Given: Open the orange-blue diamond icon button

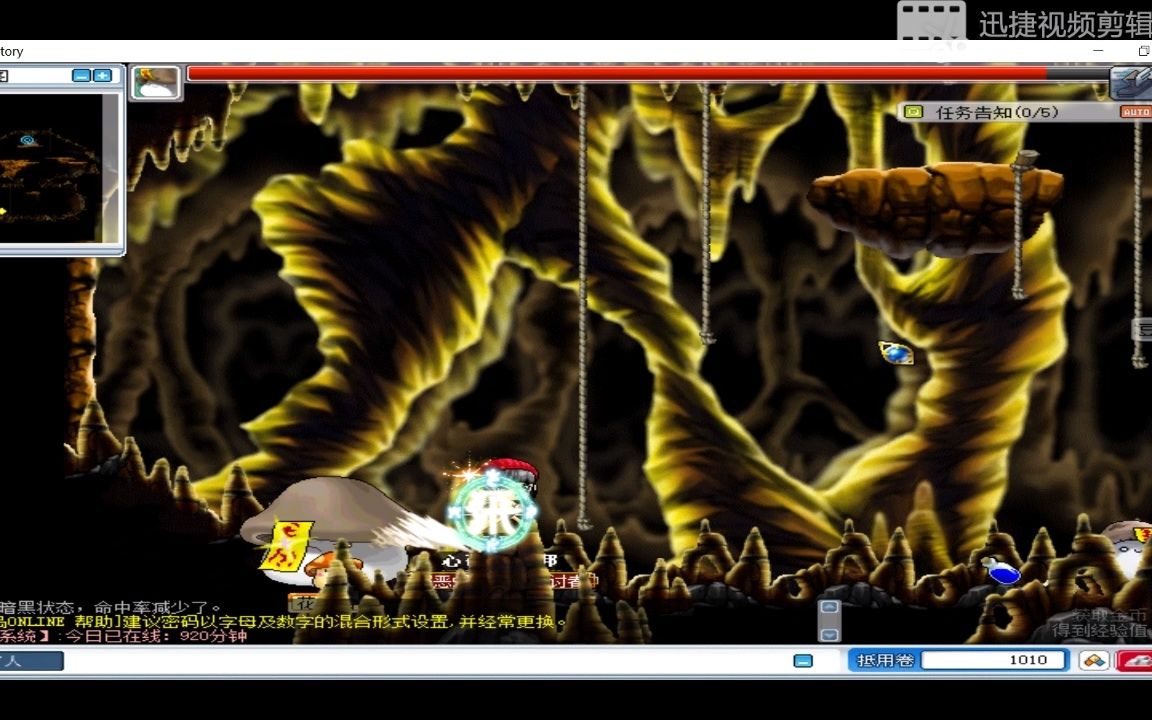Looking at the screenshot, I should pyautogui.click(x=1094, y=660).
